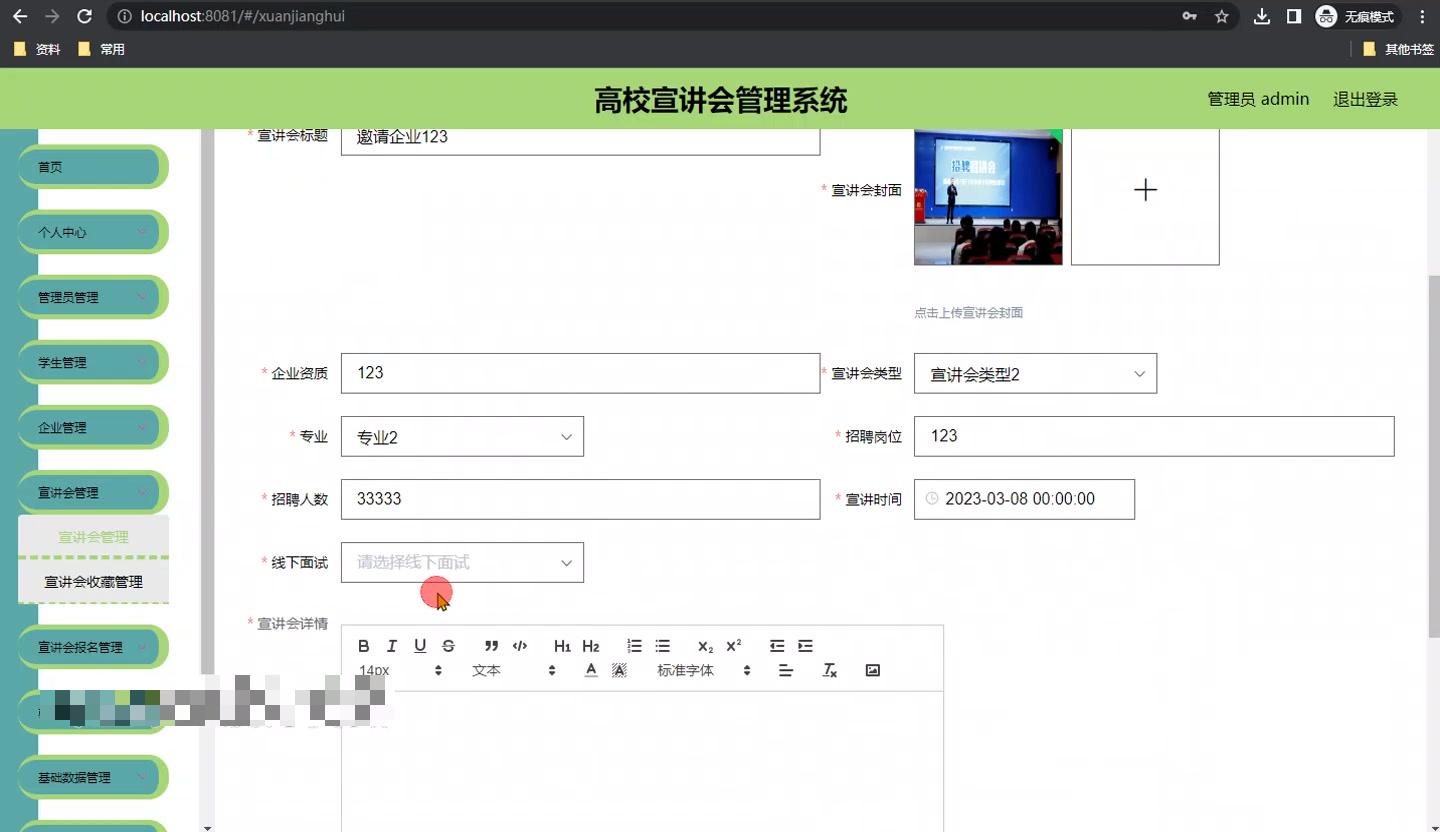1440x832 pixels.
Task: Increase indent in editor
Action: 805,646
